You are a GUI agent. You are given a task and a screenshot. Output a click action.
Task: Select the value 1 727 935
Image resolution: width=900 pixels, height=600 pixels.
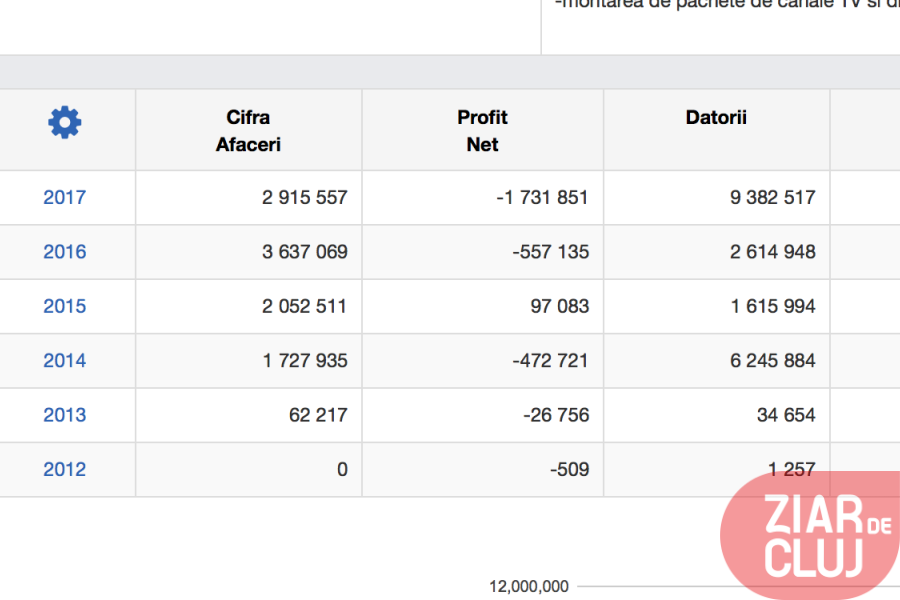click(x=305, y=361)
